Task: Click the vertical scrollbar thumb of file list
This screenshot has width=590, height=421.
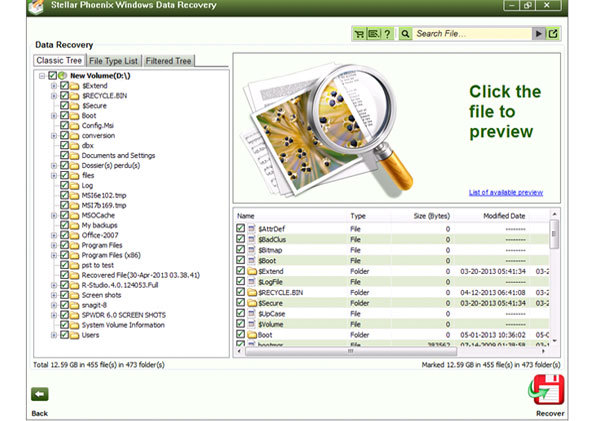Action: [554, 234]
